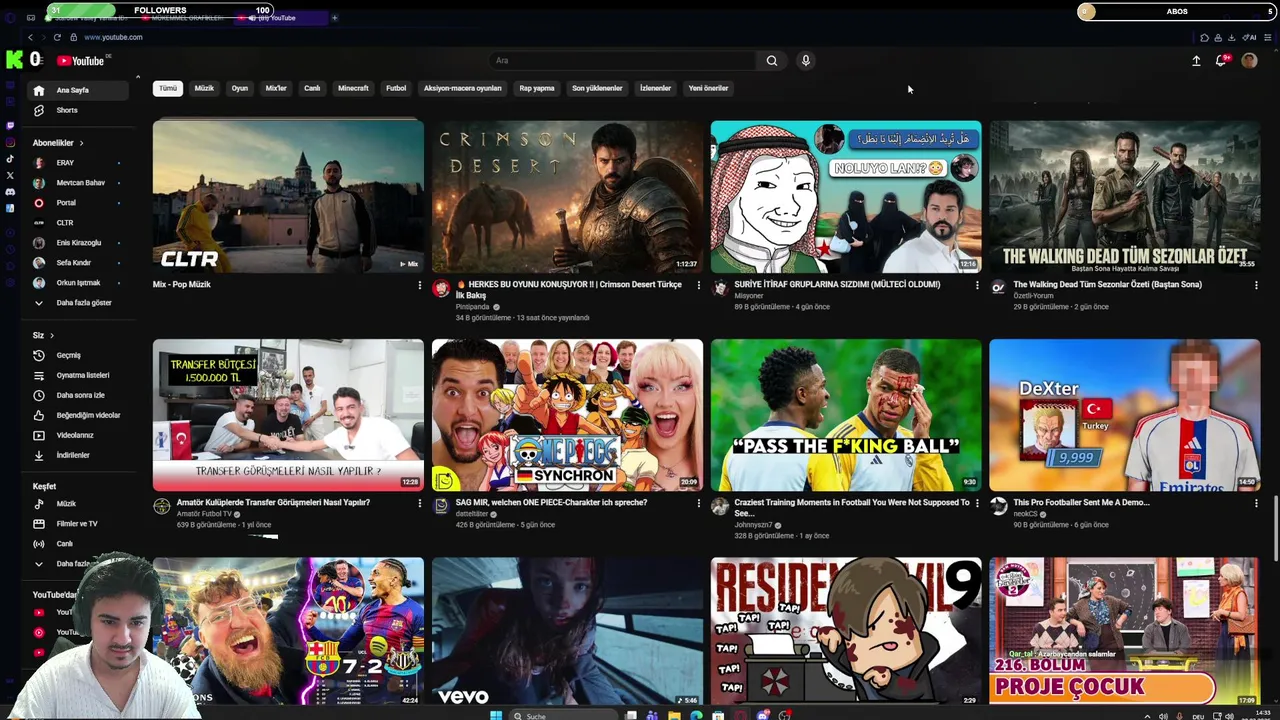This screenshot has height=720, width=1280.
Task: Open Amatör Futbol TV channel link
Action: [204, 514]
